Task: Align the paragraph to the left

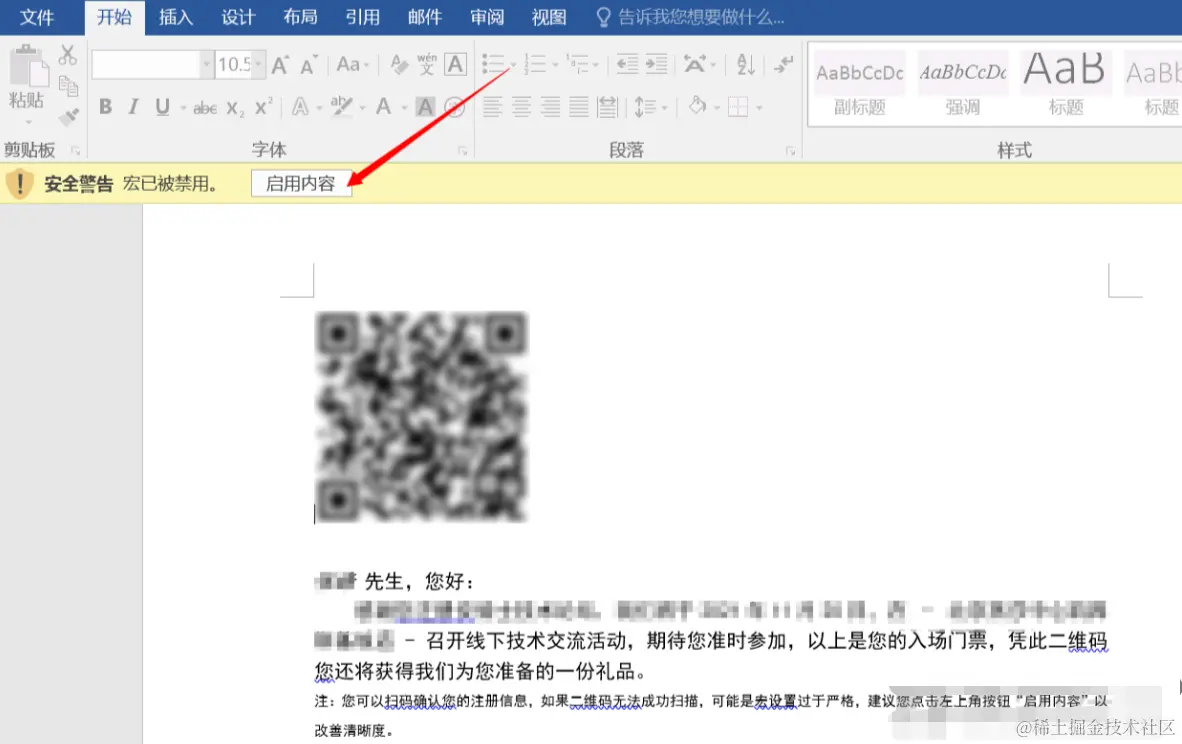Action: tap(492, 107)
